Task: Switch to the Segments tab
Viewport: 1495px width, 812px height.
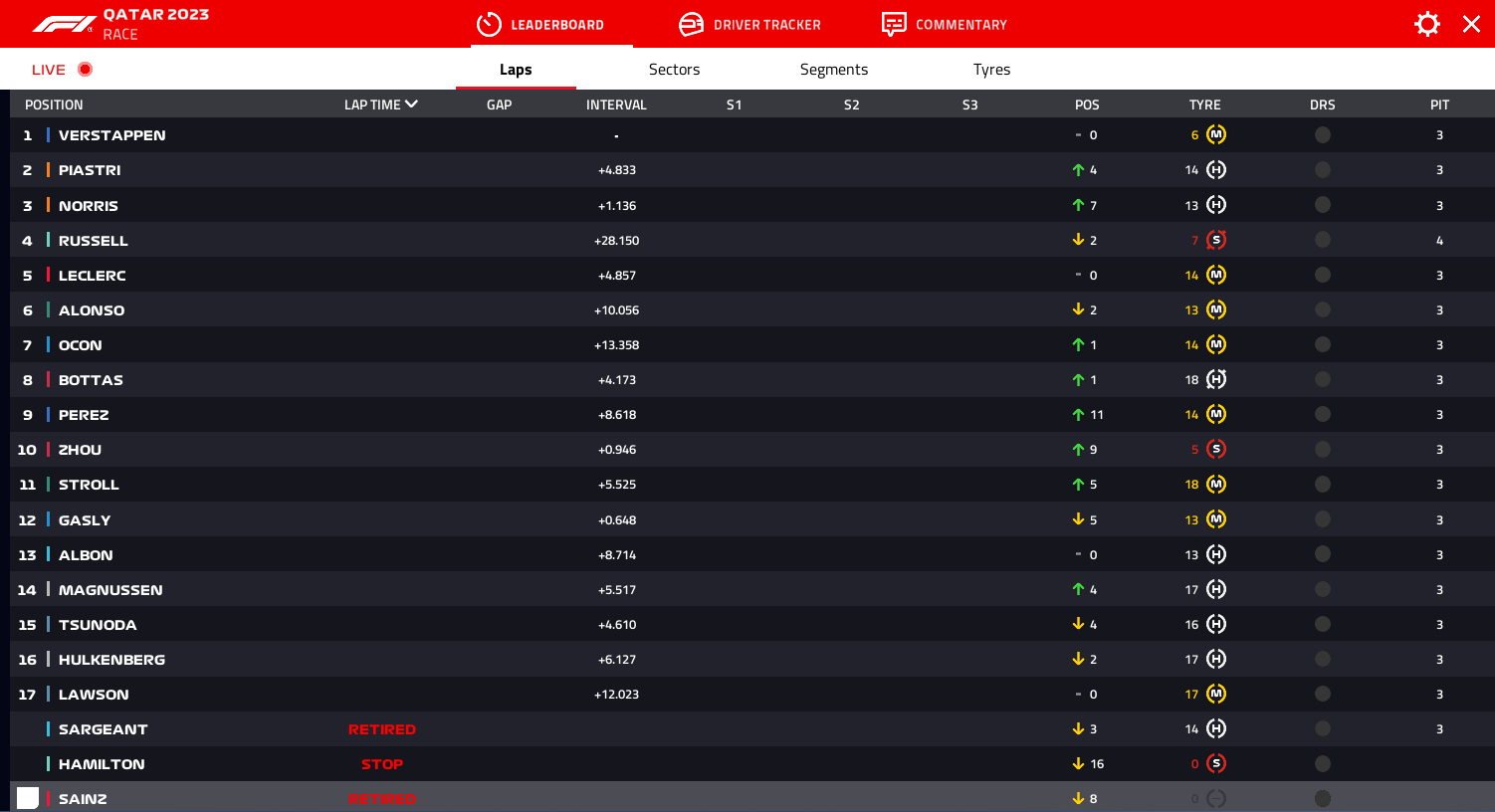Action: pos(834,69)
